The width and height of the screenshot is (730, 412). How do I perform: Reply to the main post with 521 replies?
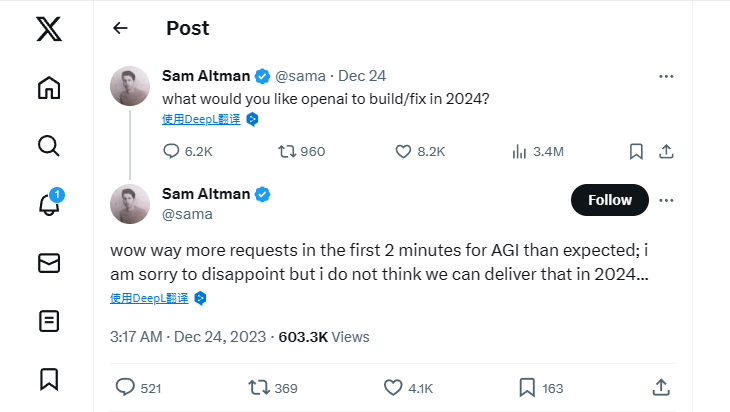125,387
